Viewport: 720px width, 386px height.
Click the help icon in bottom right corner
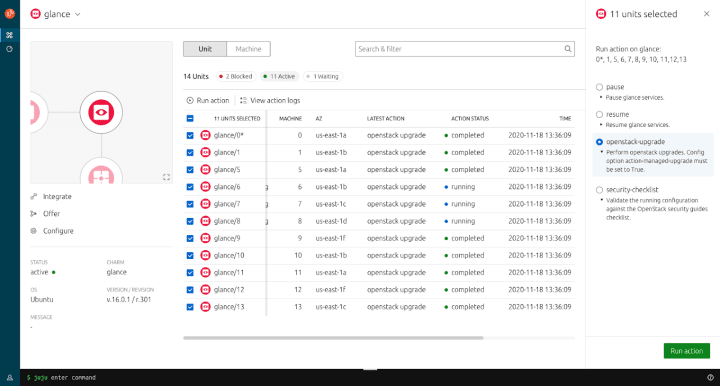point(710,378)
